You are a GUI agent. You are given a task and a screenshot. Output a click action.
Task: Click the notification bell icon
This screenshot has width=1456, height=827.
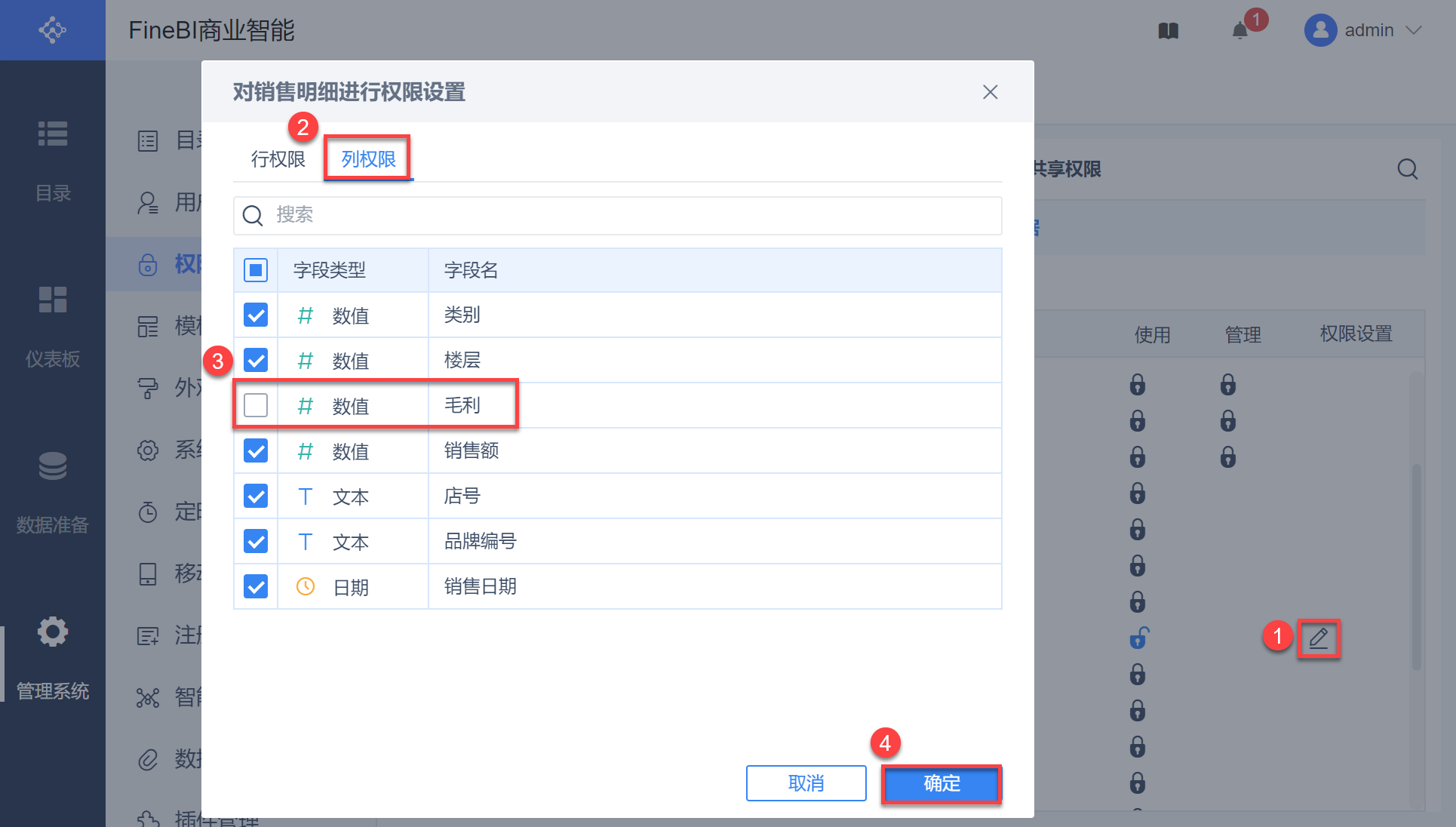coord(1239,31)
